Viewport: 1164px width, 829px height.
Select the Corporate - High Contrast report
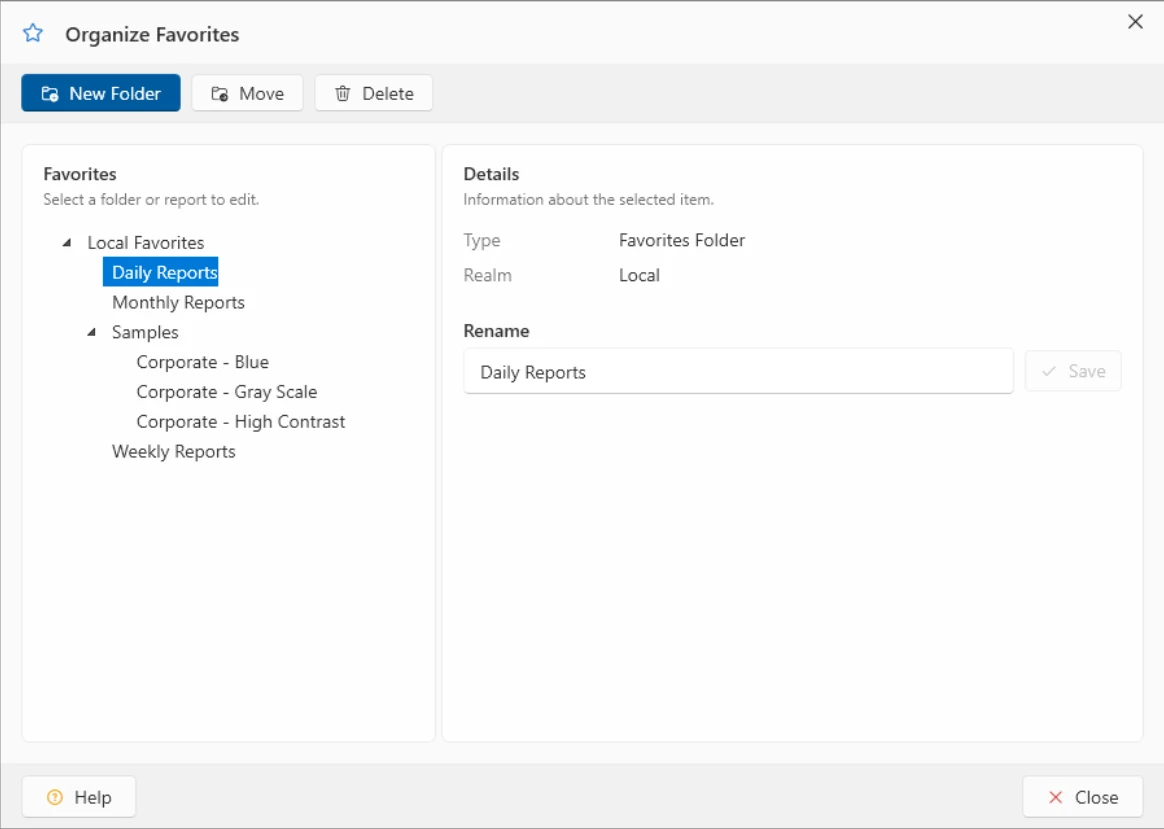click(241, 422)
